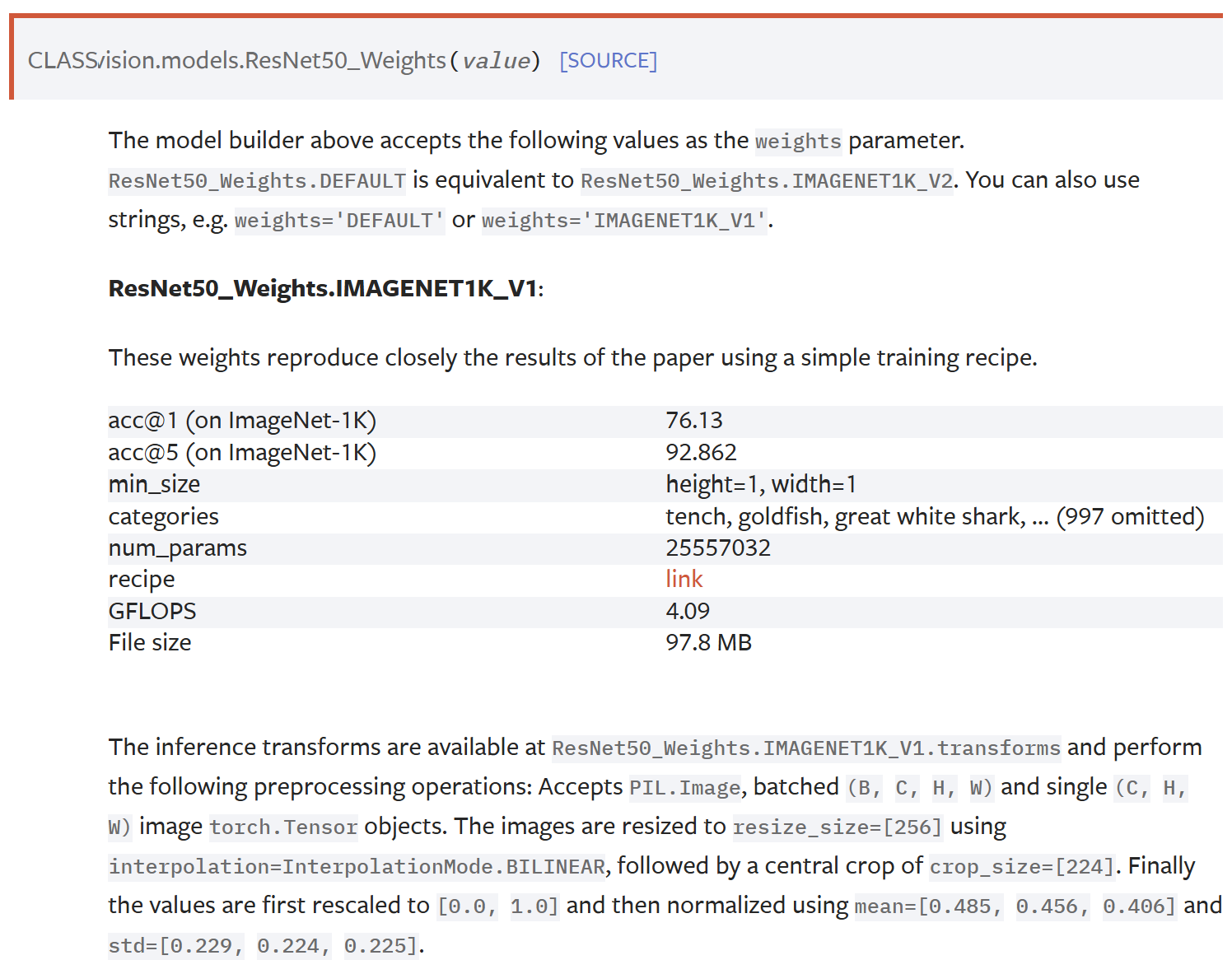Click the 97.8 MB file size value
Screen dimensions: 1232x960
tap(708, 643)
